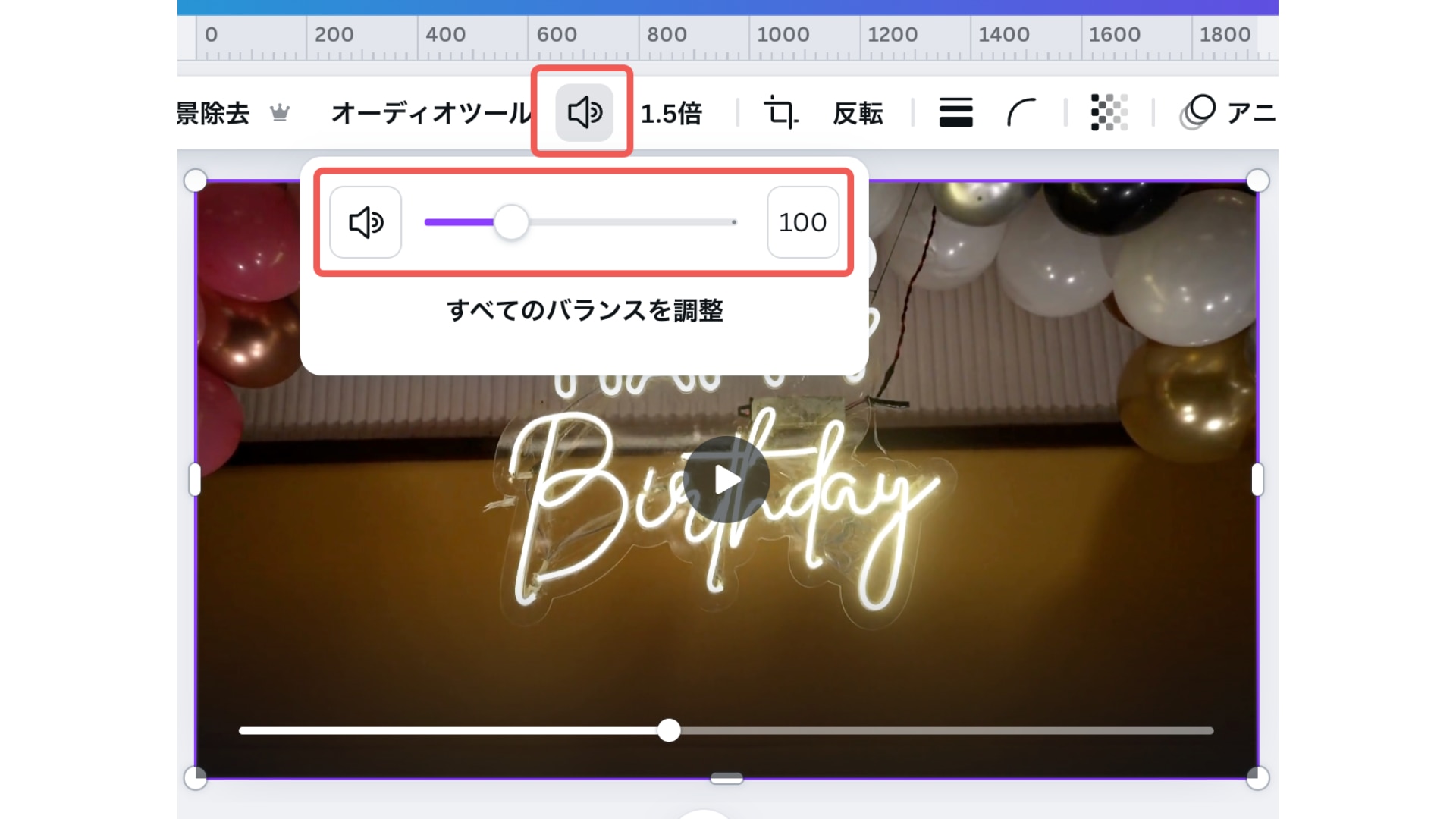
Task: Mute audio using the popup speaker button
Action: coord(366,222)
